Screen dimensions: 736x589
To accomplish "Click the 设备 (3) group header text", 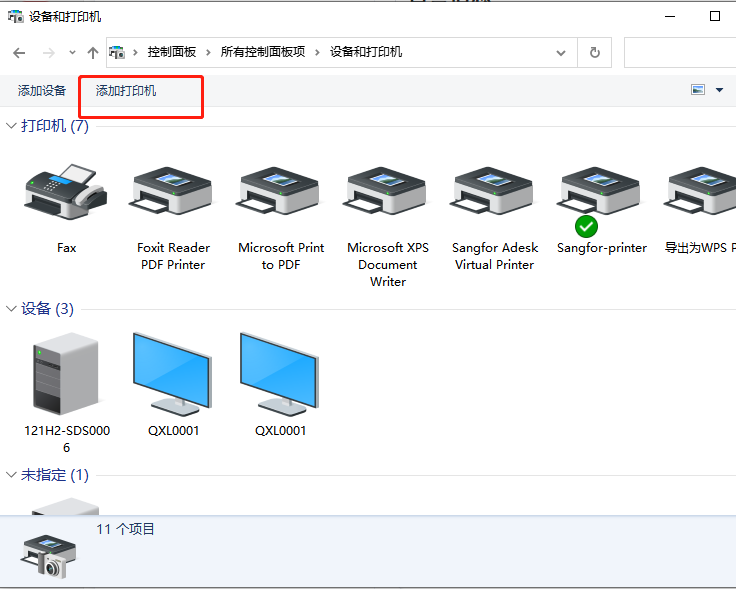I will click(47, 309).
